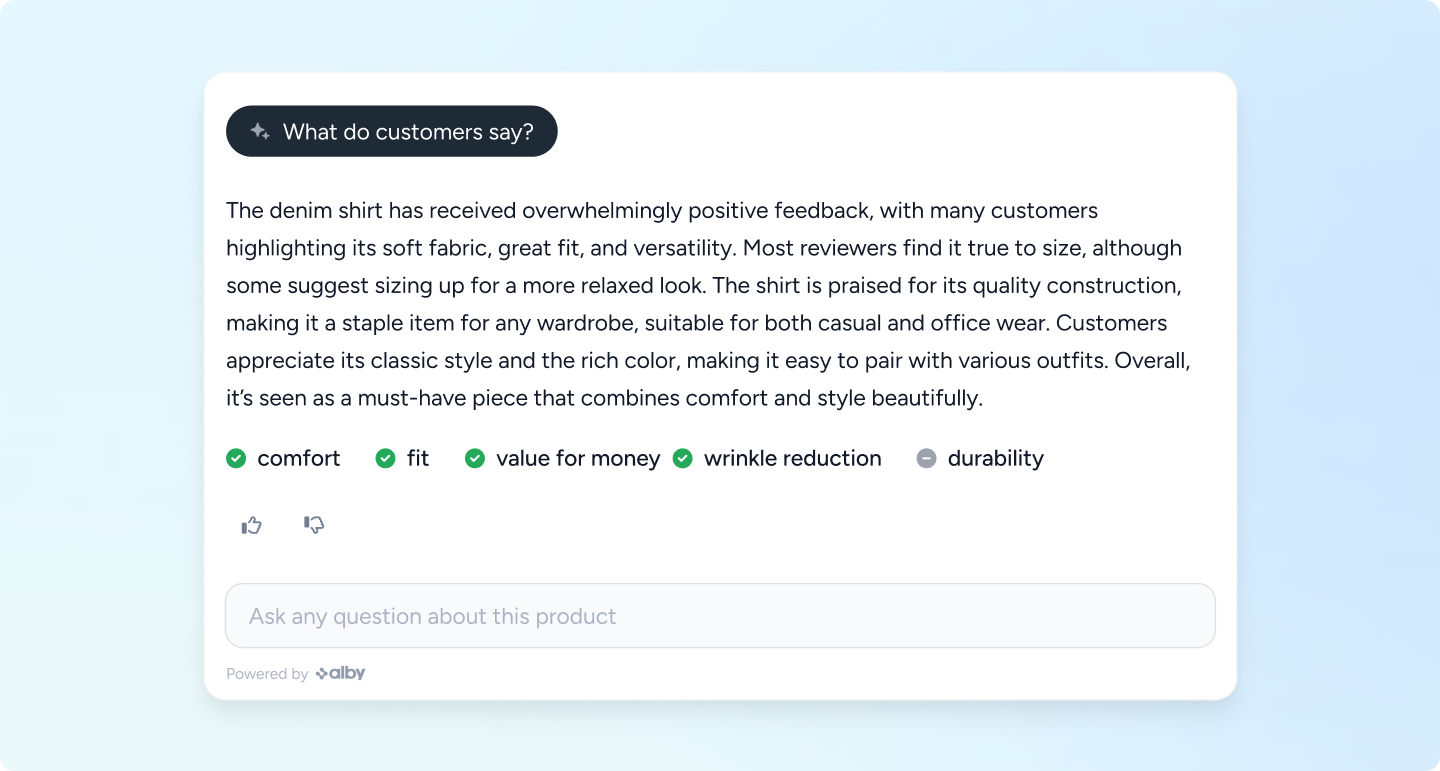
Task: Click the gray minus icon beside durability
Action: point(927,458)
